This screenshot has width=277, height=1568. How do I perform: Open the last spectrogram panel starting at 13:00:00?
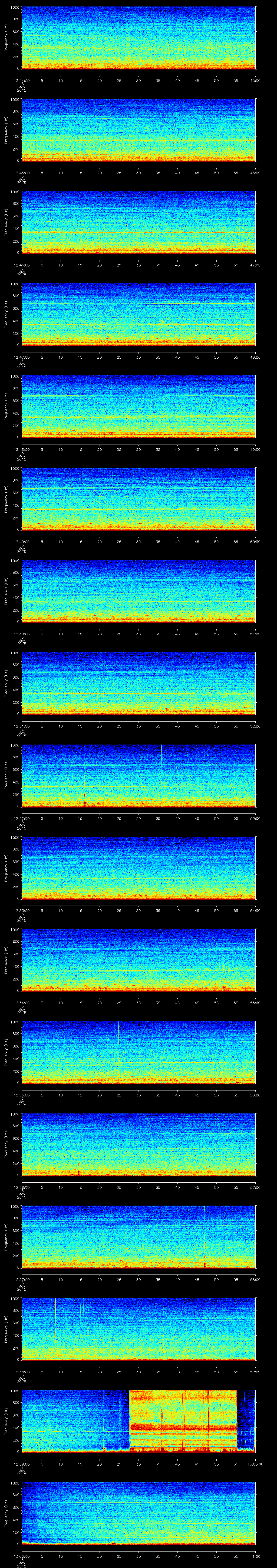(138, 1514)
